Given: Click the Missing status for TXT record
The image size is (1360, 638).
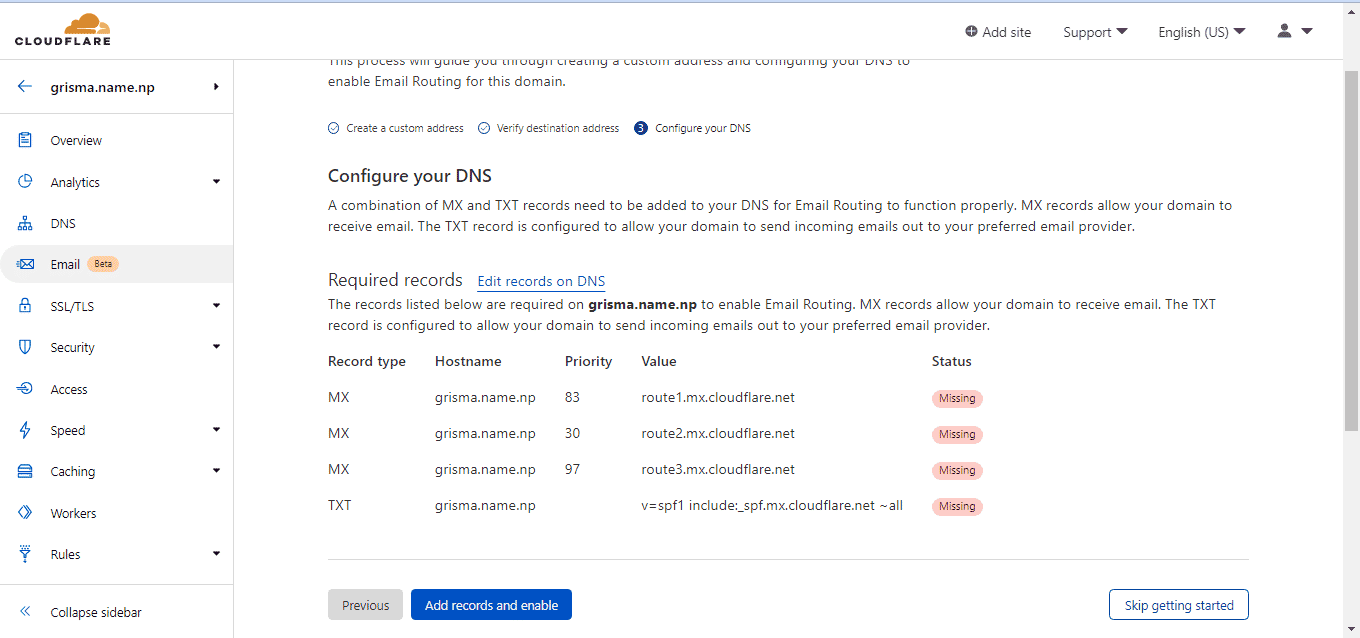Looking at the screenshot, I should (957, 506).
